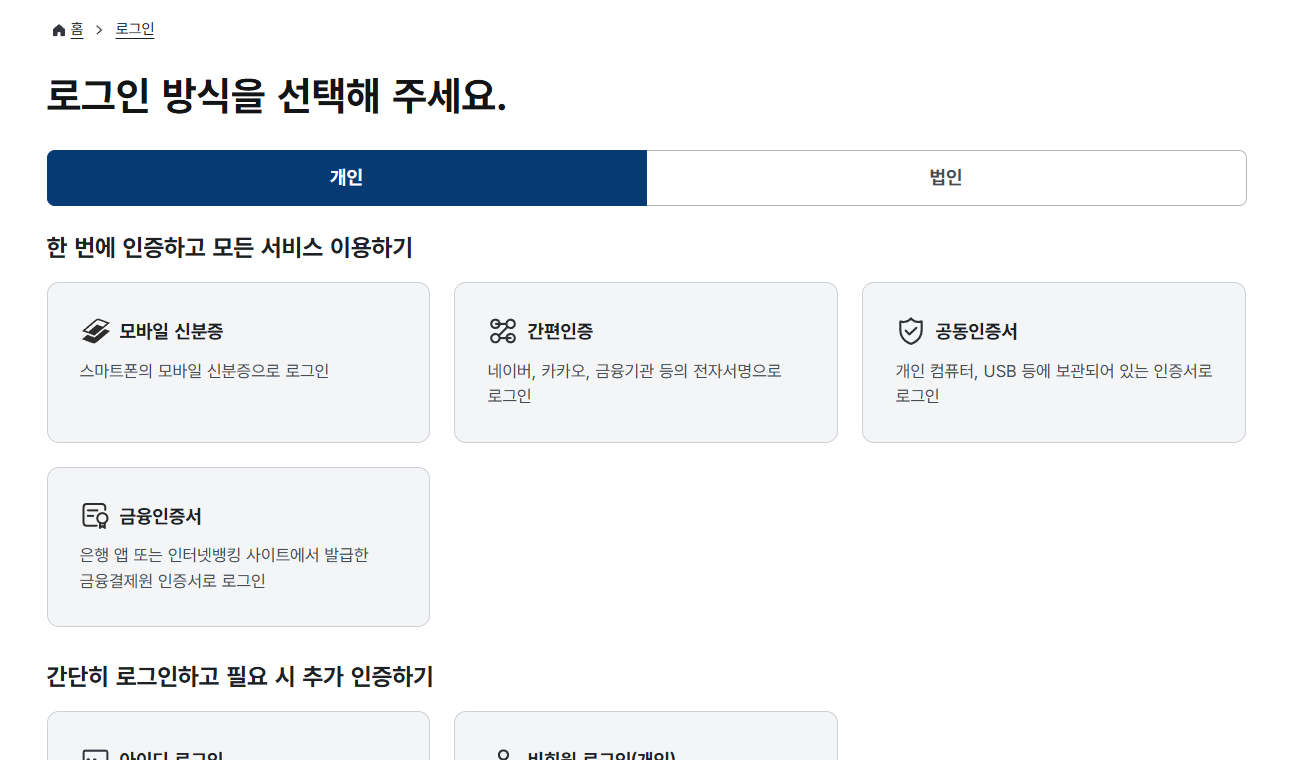Click heading '로그인 방식을 선택해 주세요.'
The height and width of the screenshot is (760, 1292).
point(277,97)
